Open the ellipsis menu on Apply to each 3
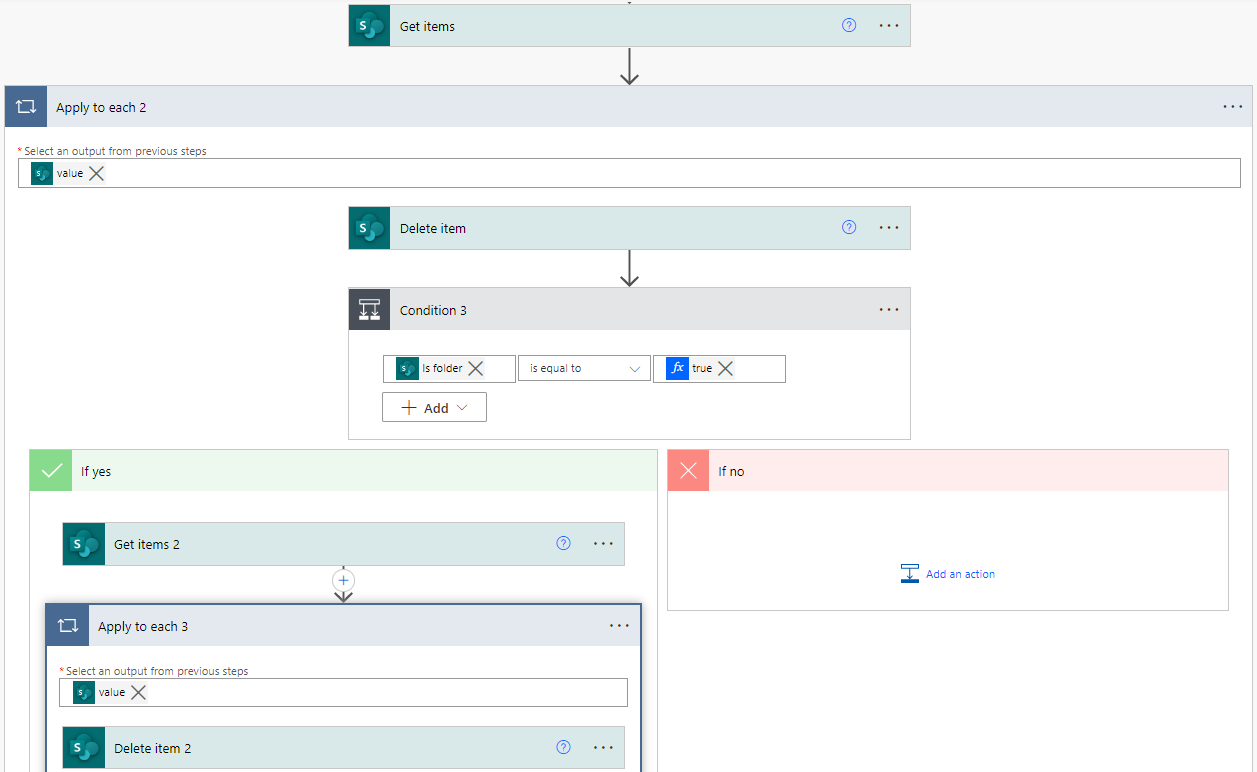 point(619,626)
